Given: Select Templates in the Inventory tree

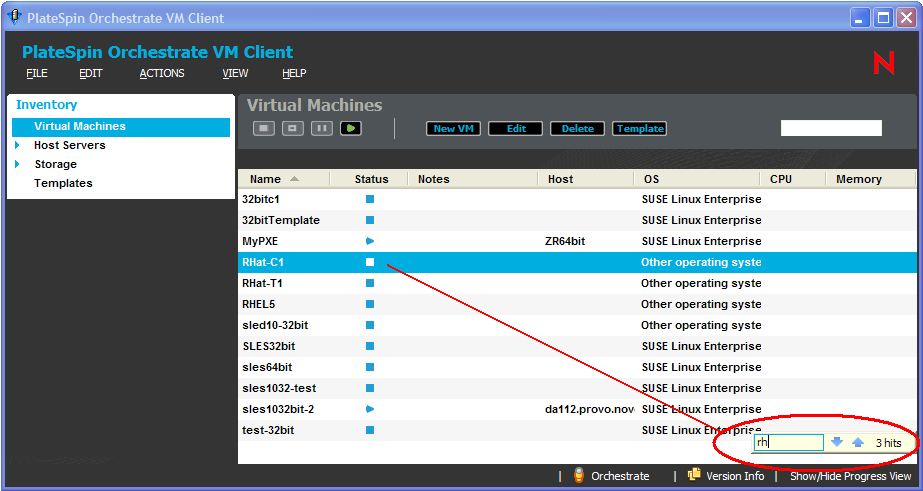Looking at the screenshot, I should (63, 183).
